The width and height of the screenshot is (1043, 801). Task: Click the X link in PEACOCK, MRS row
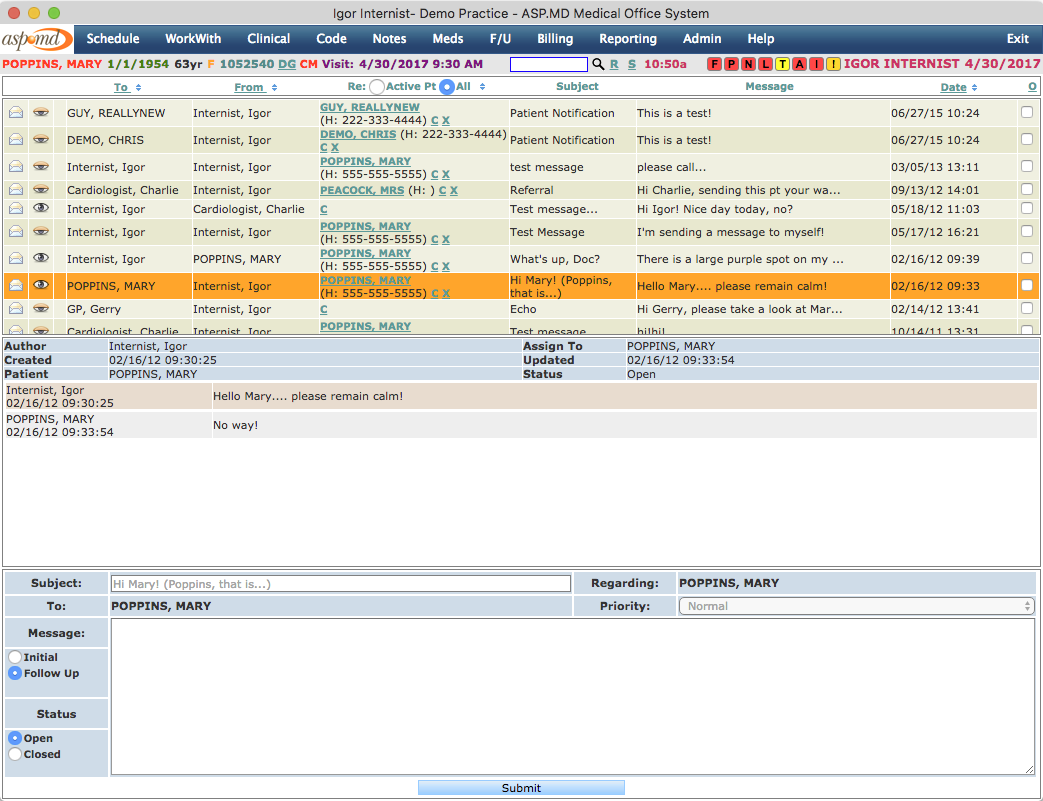[454, 190]
